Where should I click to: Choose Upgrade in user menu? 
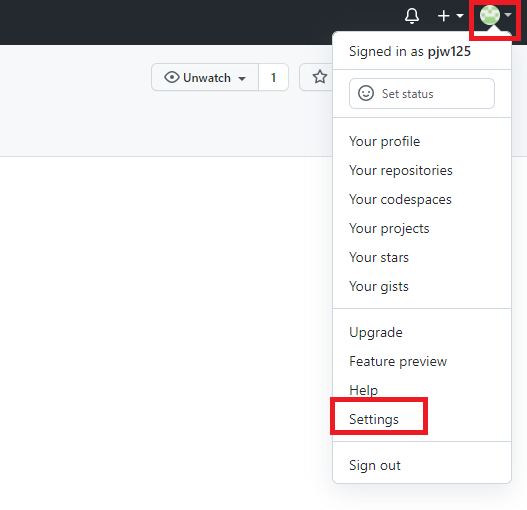(376, 332)
